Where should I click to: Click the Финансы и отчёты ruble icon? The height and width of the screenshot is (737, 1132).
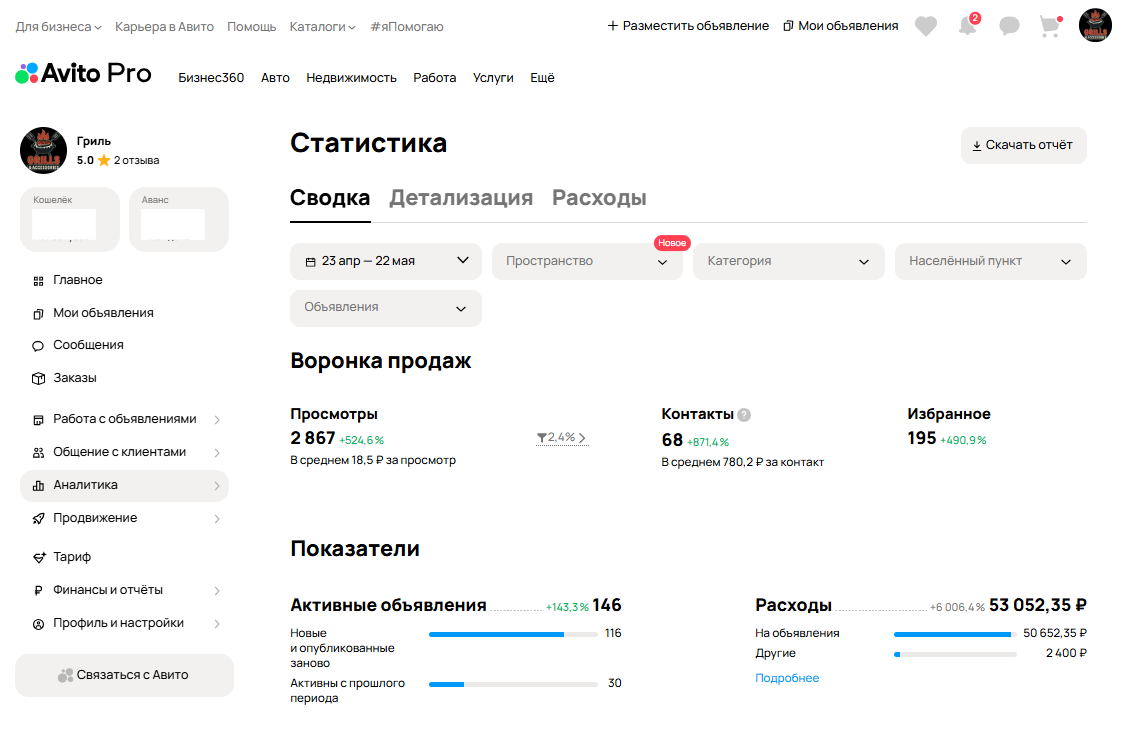pos(38,590)
